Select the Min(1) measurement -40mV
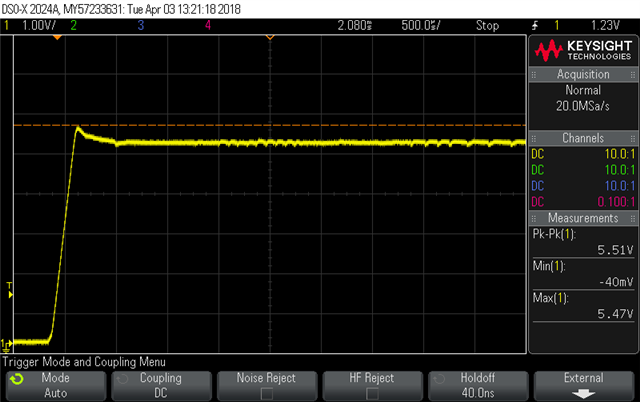The width and height of the screenshot is (640, 402). [x=583, y=274]
